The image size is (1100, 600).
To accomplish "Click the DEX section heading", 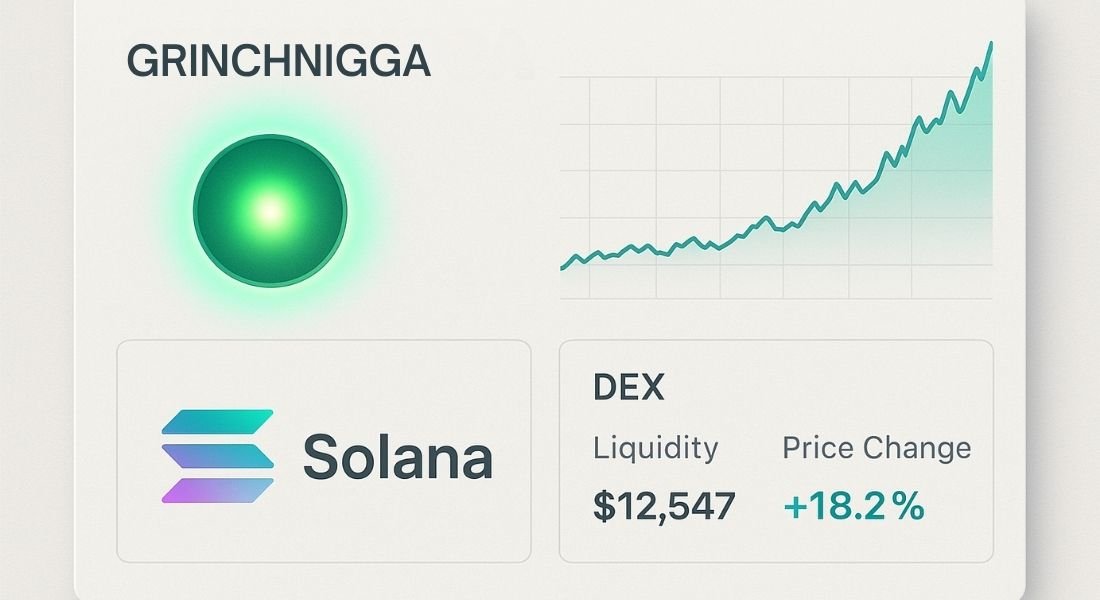I will tap(629, 387).
